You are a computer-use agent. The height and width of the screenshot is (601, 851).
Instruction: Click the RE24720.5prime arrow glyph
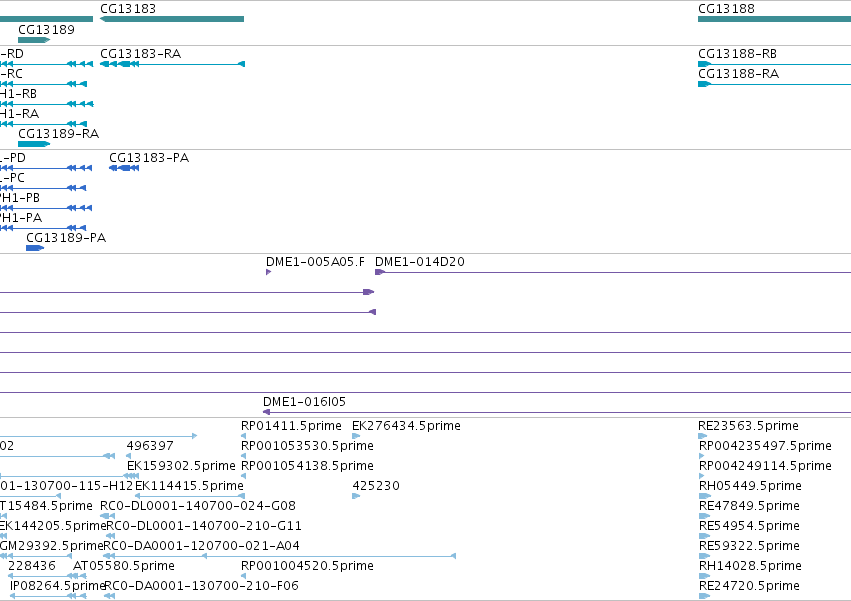pos(704,596)
